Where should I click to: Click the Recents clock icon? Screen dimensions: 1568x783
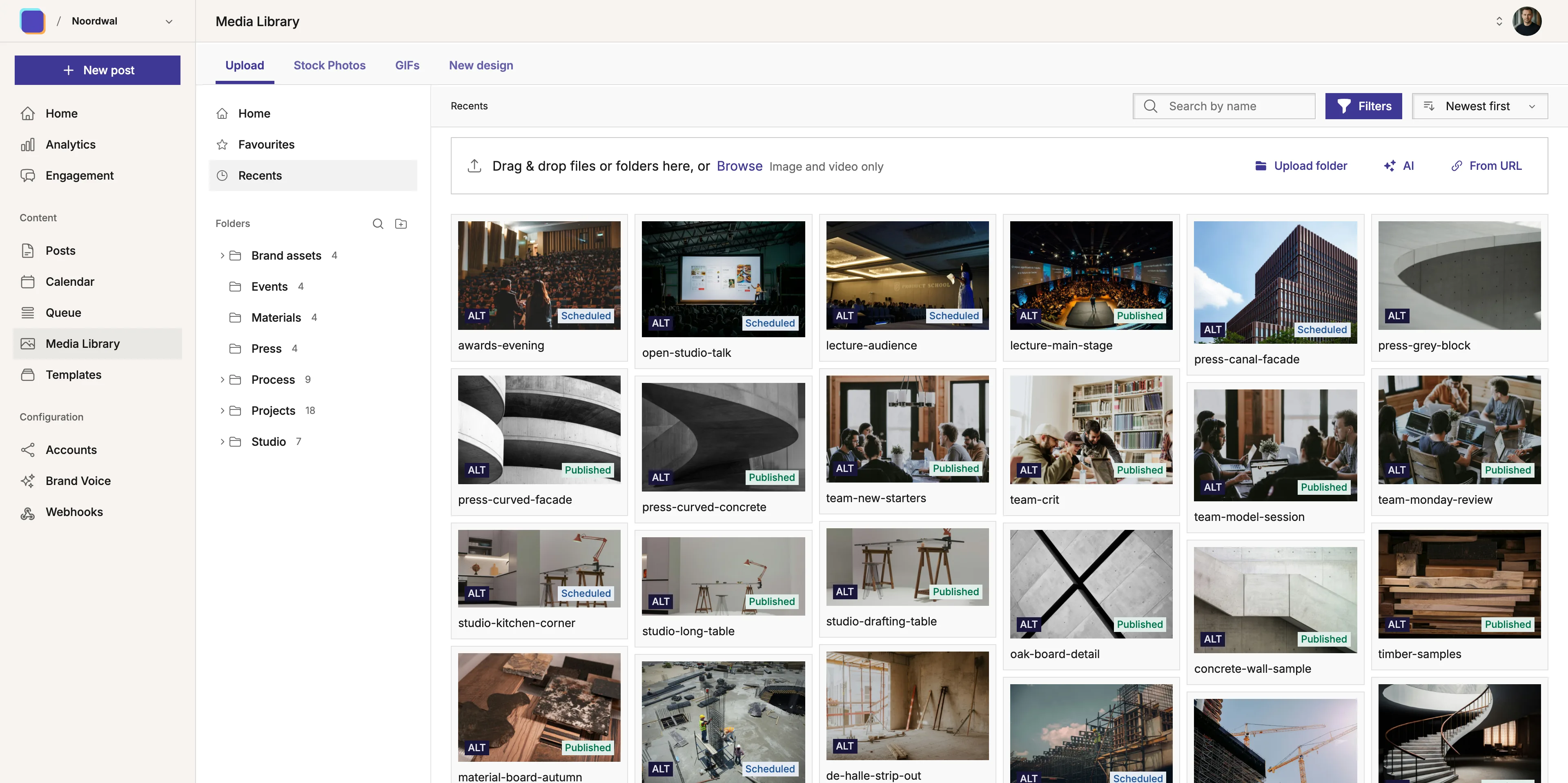[x=222, y=175]
